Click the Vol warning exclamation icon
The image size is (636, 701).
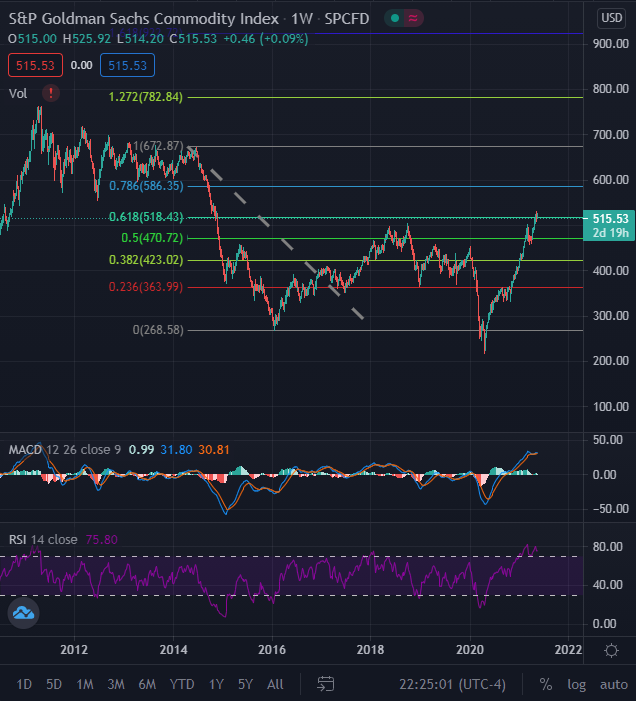click(51, 93)
